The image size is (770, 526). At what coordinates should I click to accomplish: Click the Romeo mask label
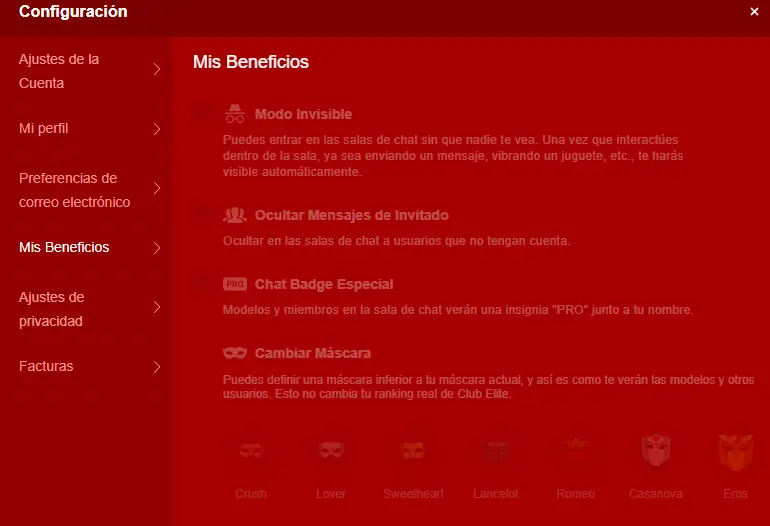click(x=576, y=494)
